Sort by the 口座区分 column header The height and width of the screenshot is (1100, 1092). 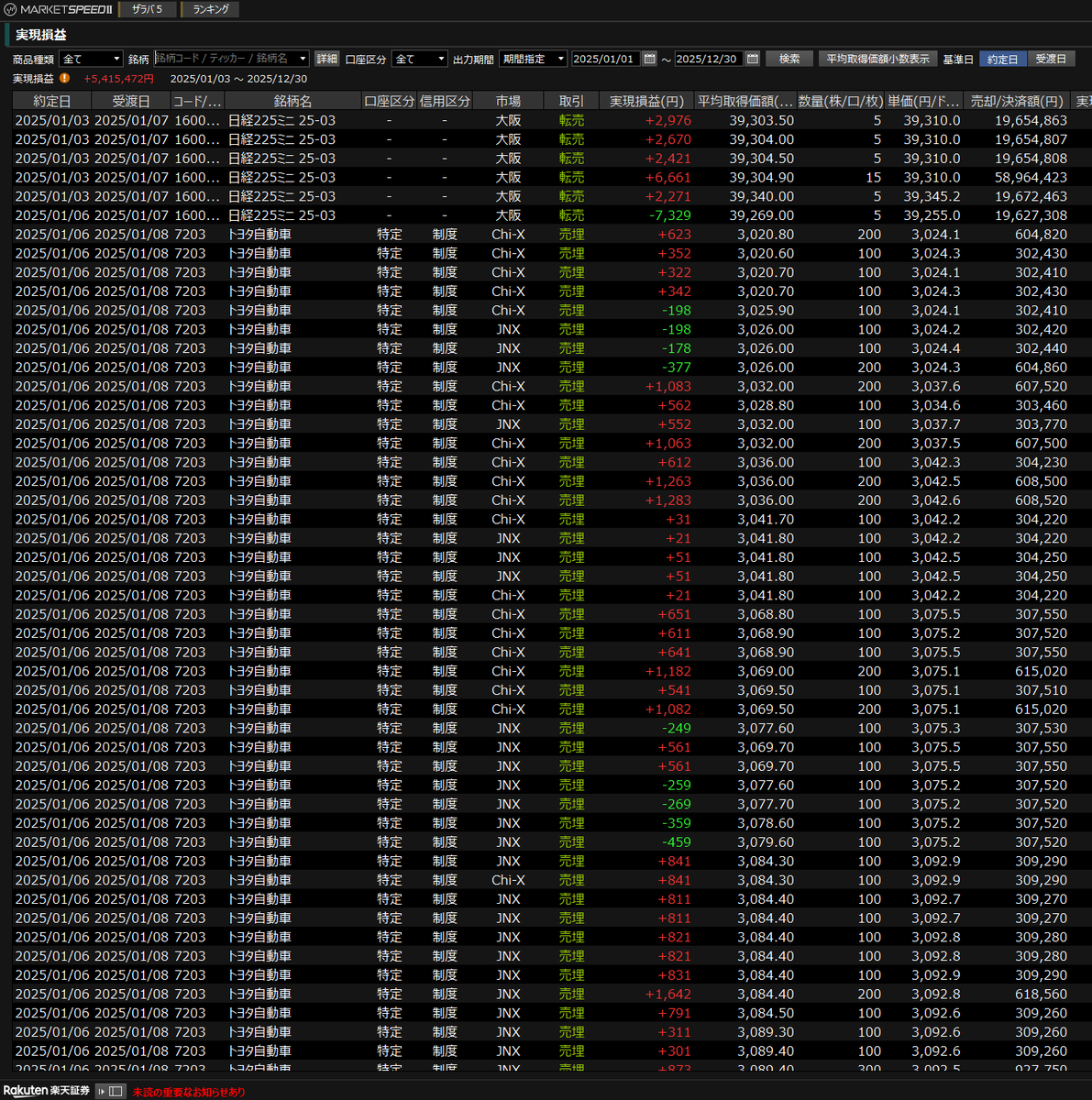[389, 101]
